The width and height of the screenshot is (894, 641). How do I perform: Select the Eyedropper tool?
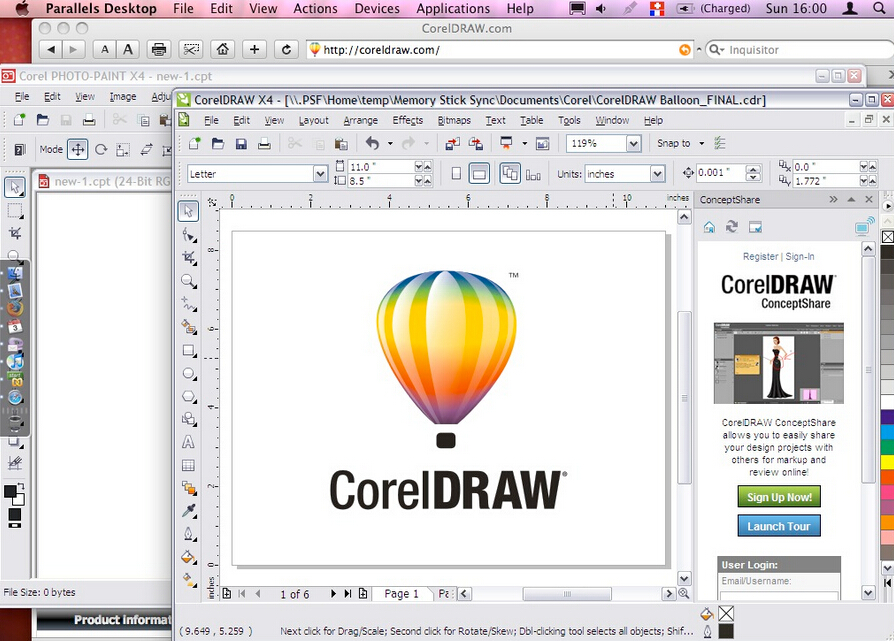pyautogui.click(x=188, y=511)
